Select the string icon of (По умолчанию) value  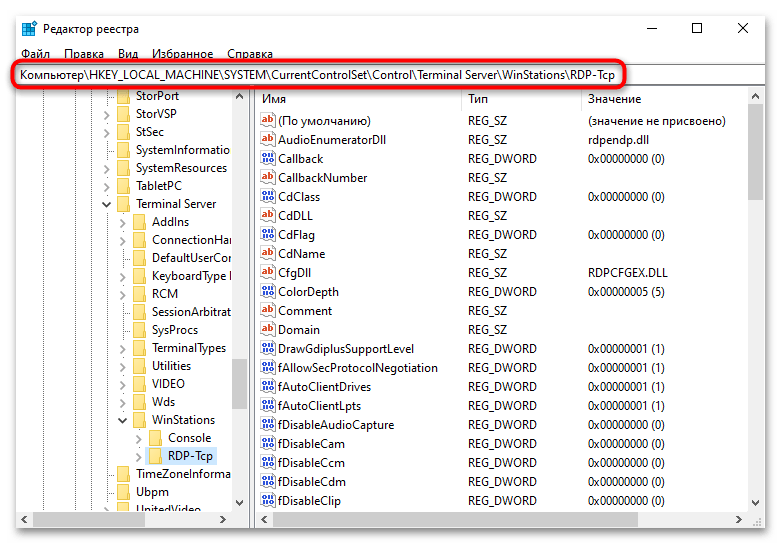pyautogui.click(x=267, y=120)
